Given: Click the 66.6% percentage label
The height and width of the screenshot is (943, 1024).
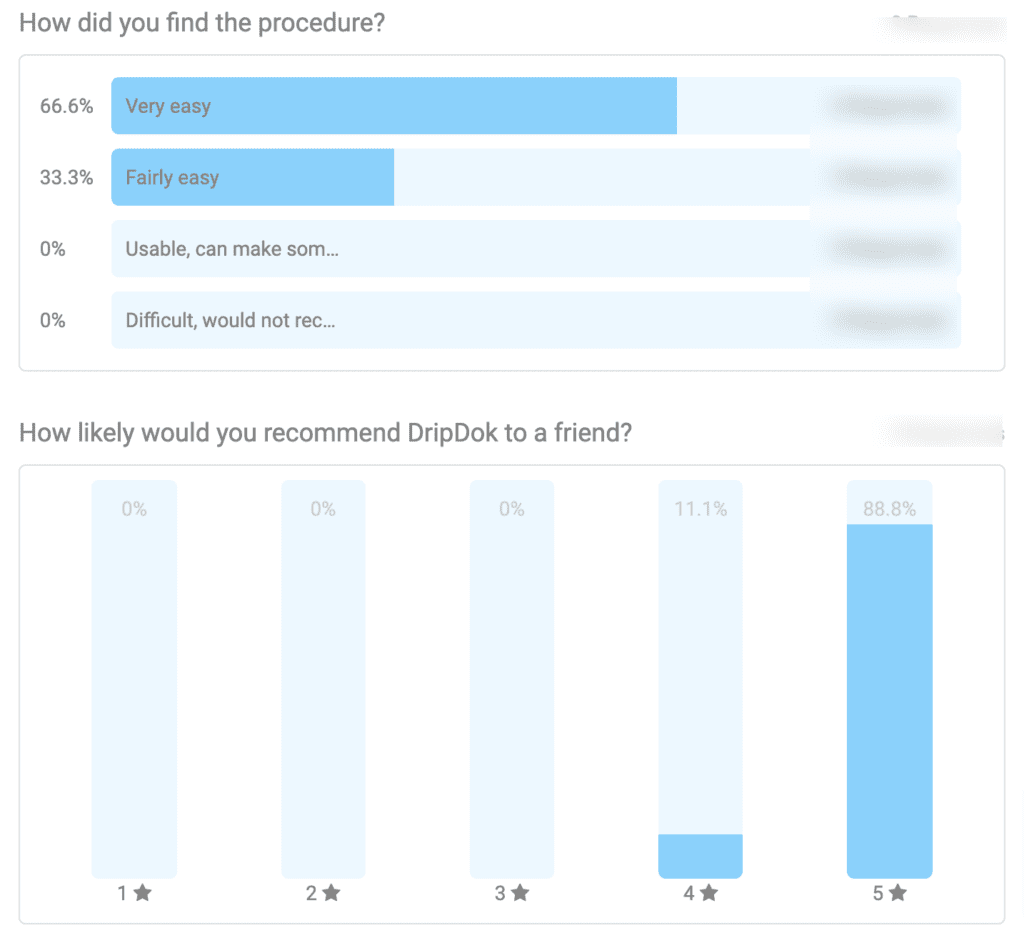Looking at the screenshot, I should click(x=67, y=106).
